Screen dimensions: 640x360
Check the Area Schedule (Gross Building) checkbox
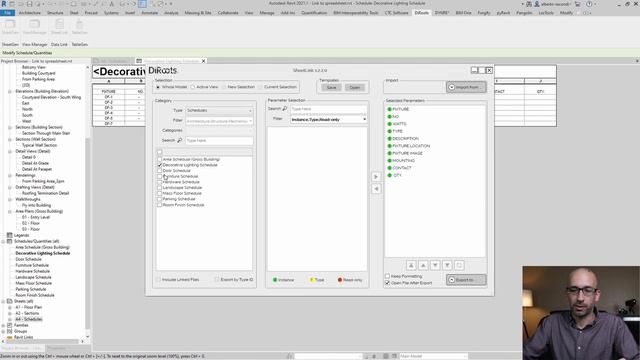[x=160, y=159]
